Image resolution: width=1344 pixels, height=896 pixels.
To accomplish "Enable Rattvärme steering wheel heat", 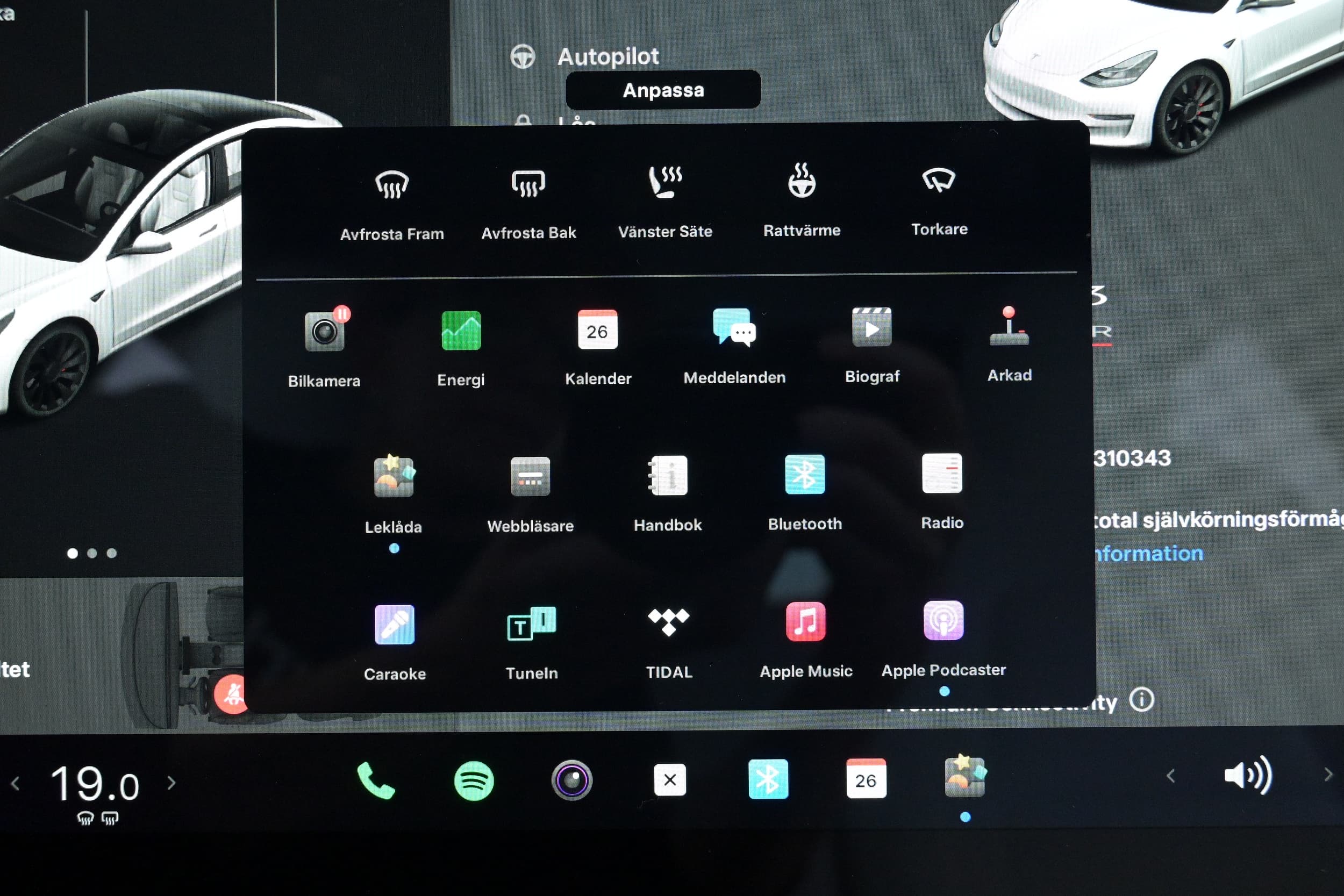I will coord(802,200).
